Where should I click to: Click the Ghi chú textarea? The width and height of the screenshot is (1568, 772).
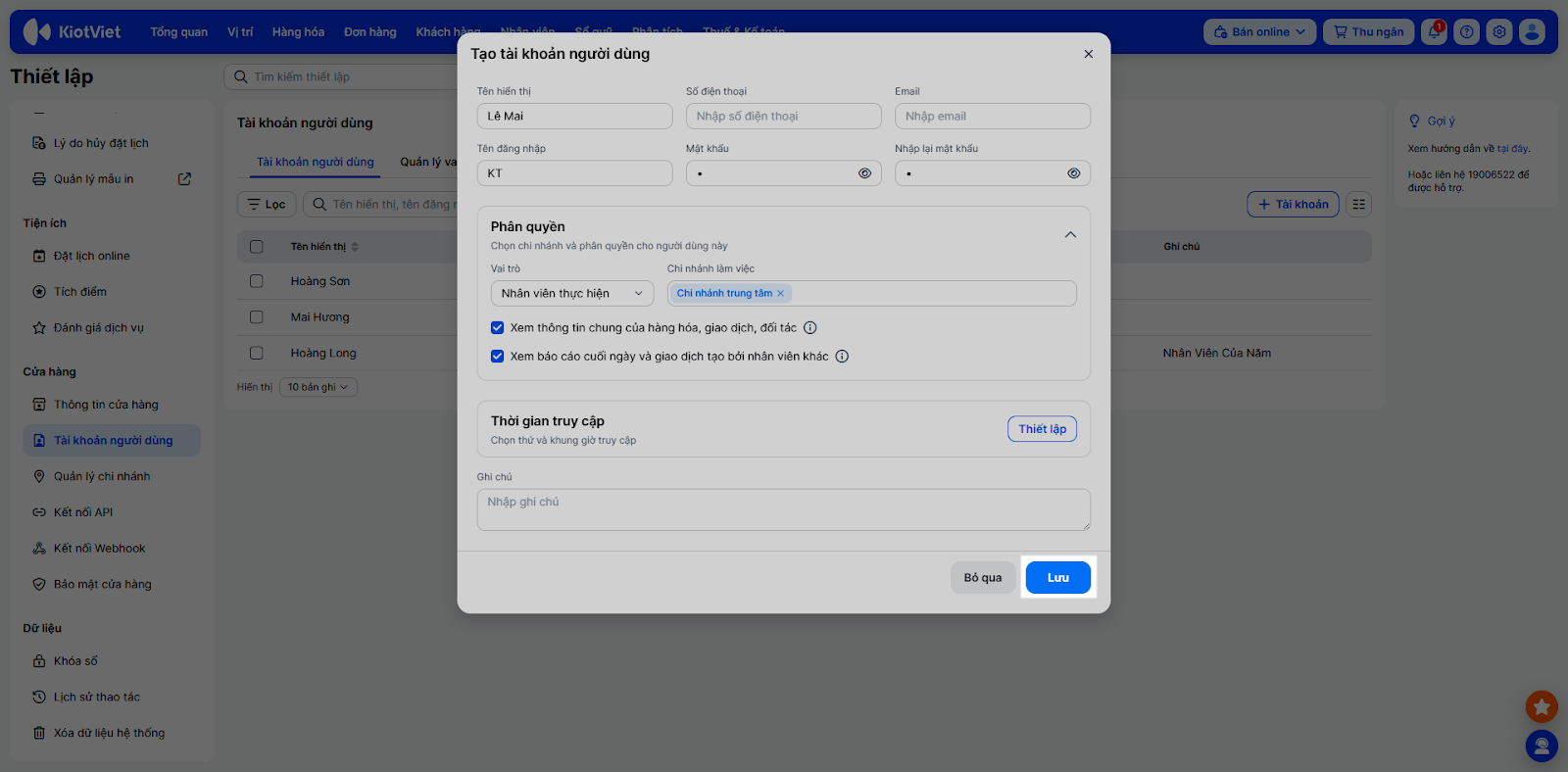(784, 509)
